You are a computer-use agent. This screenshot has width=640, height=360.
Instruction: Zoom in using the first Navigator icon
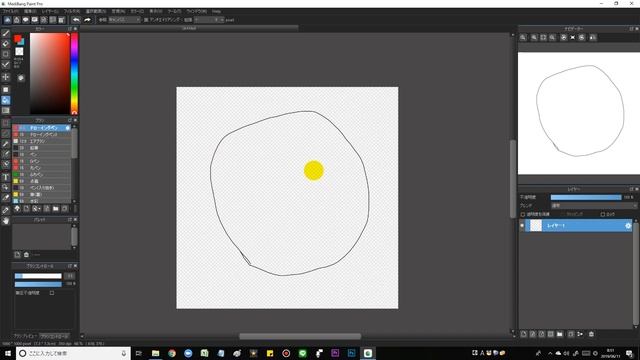click(523, 38)
